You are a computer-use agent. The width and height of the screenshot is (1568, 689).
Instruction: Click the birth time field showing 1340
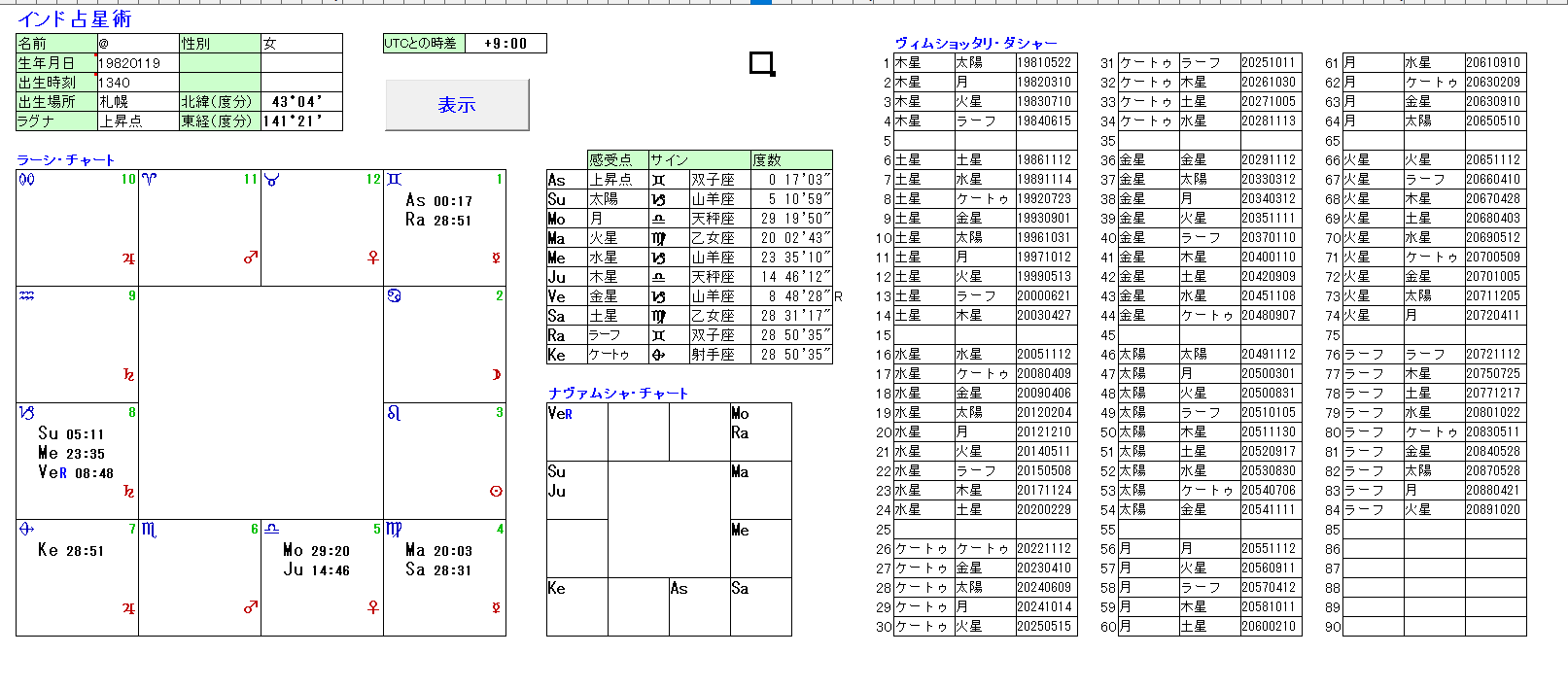137,83
